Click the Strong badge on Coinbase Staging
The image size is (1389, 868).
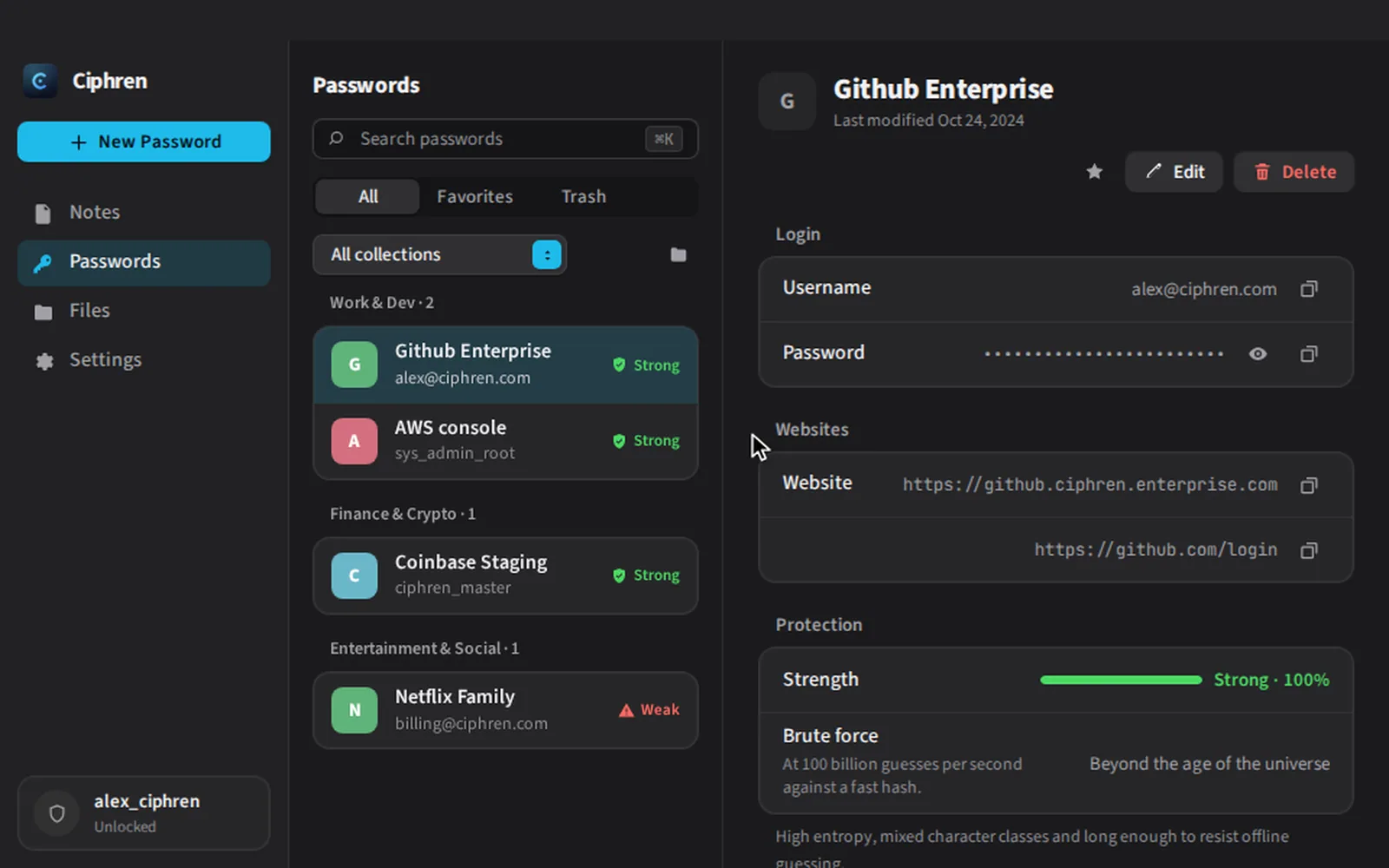(x=645, y=575)
